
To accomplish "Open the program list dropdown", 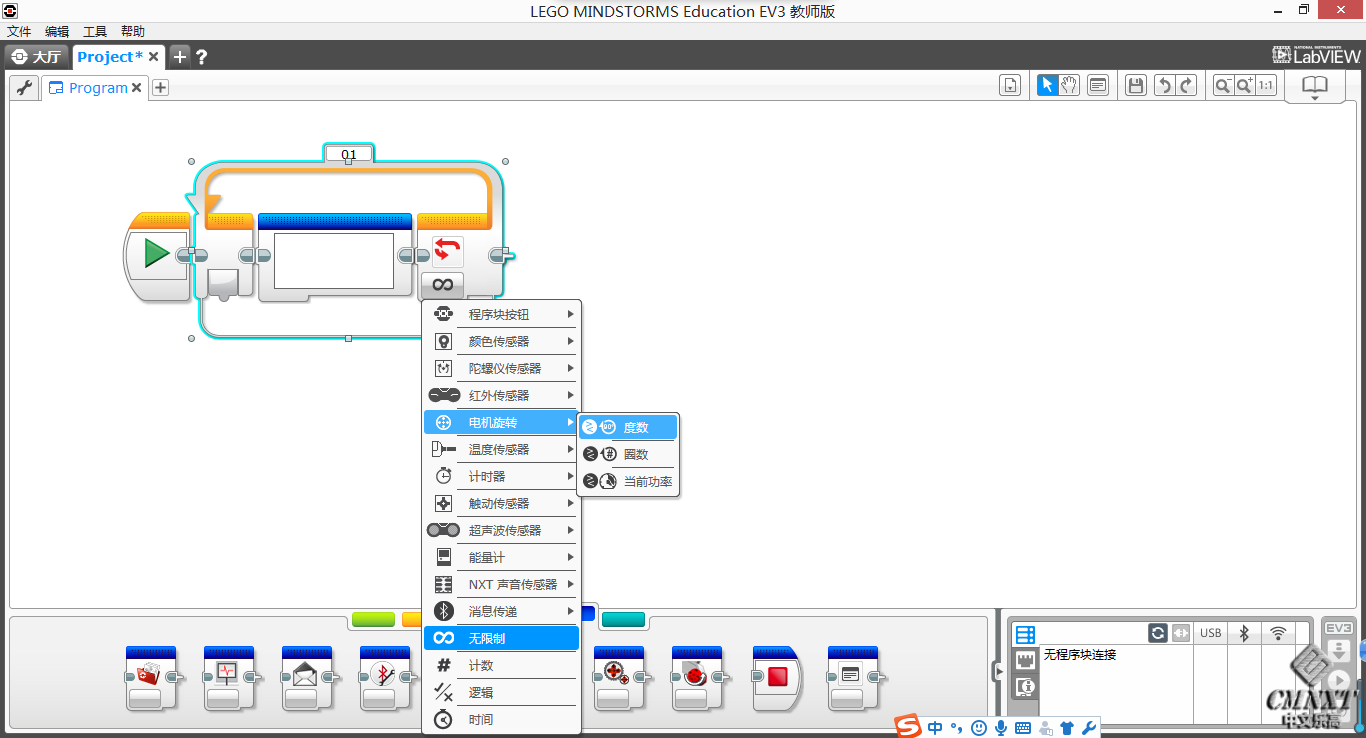I will [x=1010, y=86].
